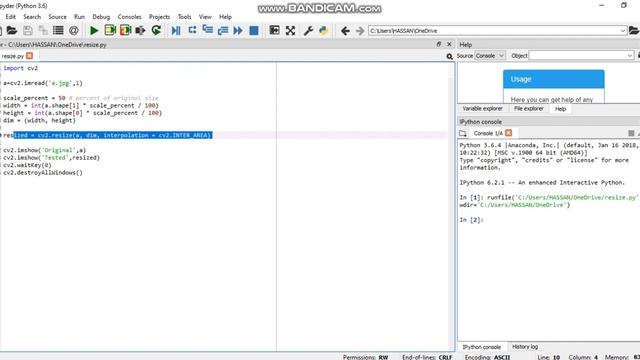
Task: Switch to History log tab
Action: [525, 347]
